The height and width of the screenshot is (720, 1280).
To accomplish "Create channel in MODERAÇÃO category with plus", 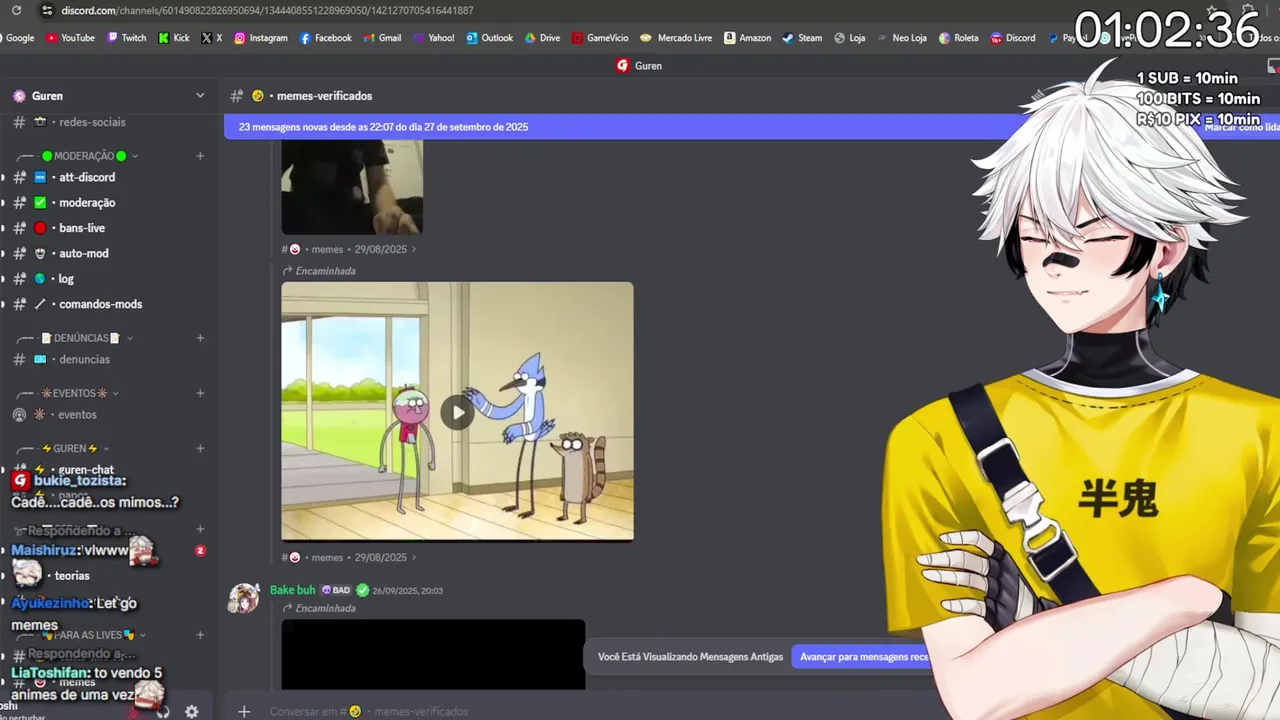I will pyautogui.click(x=200, y=156).
